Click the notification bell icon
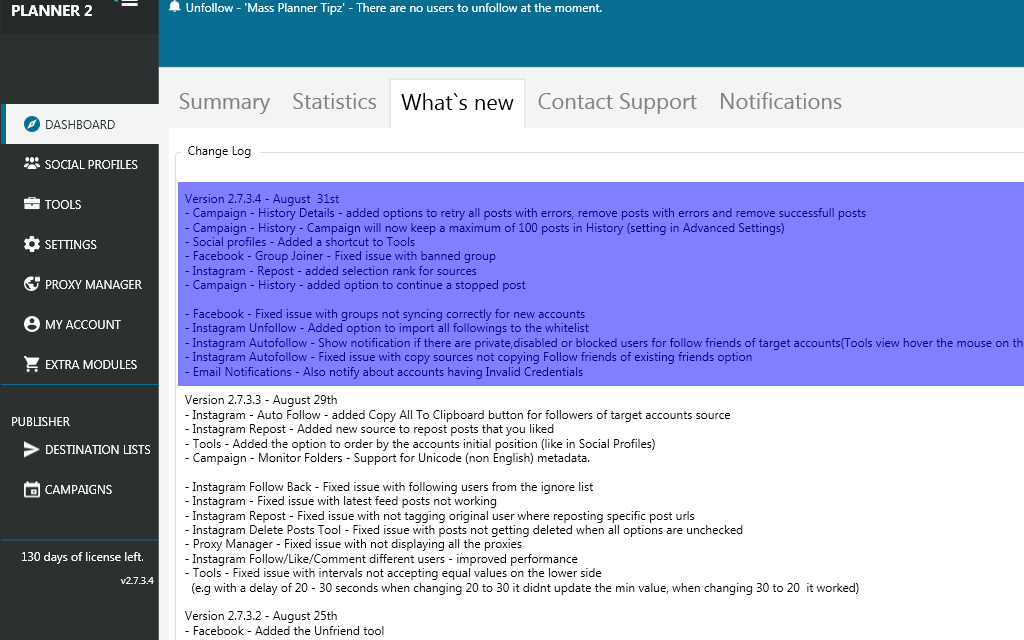The width and height of the screenshot is (1024, 640). [x=176, y=7]
